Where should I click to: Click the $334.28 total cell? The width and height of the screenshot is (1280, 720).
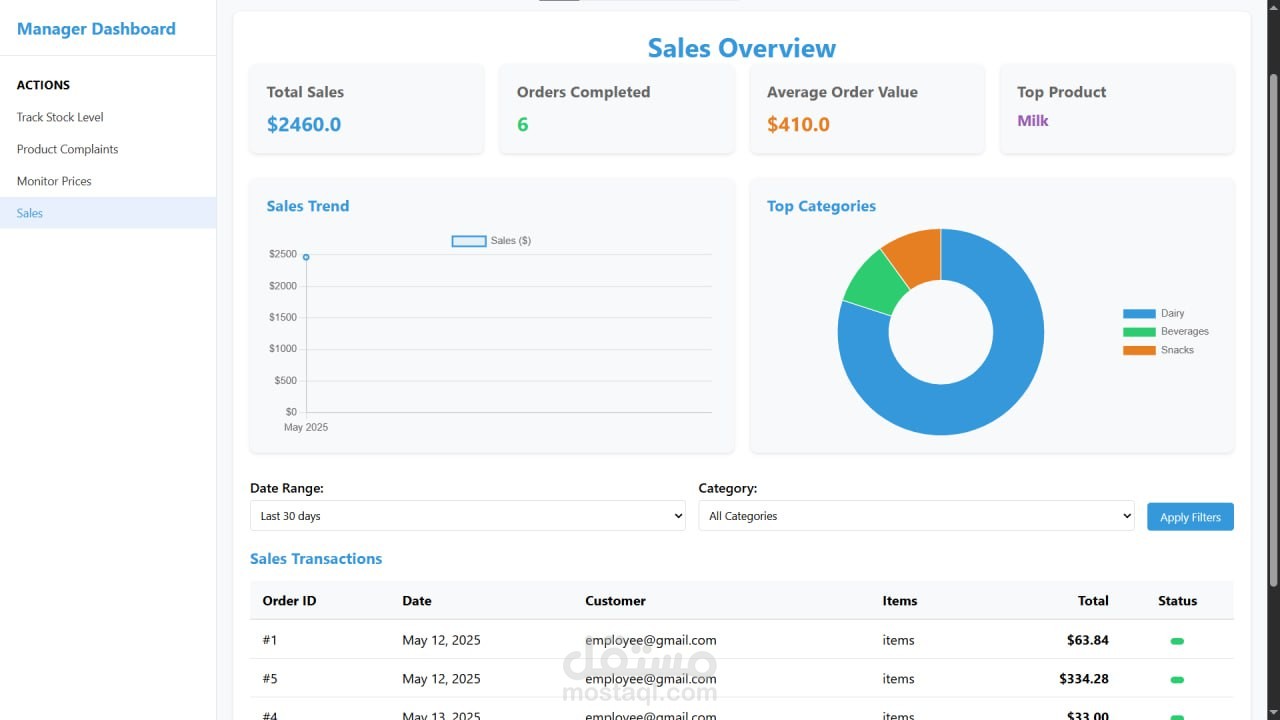pos(1084,679)
